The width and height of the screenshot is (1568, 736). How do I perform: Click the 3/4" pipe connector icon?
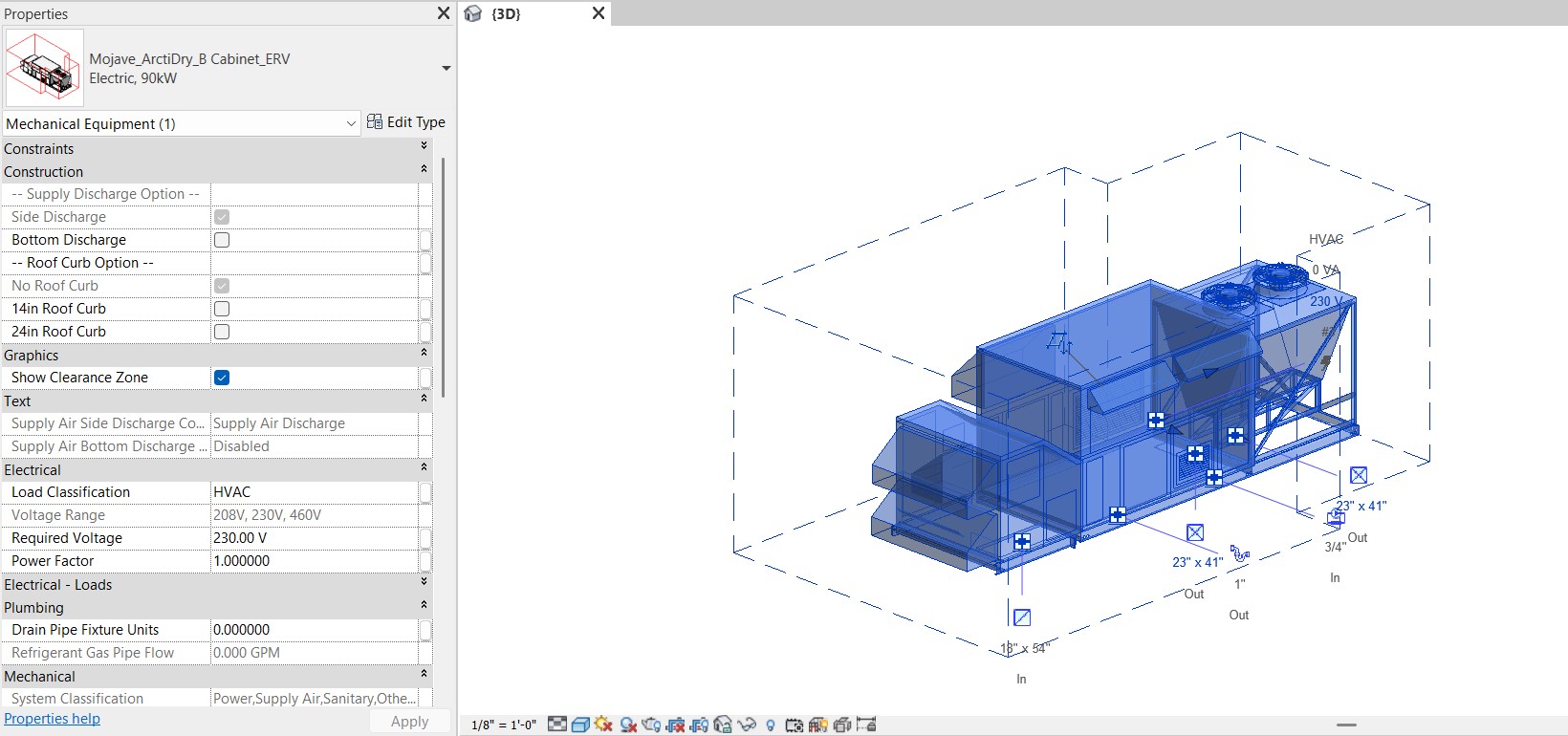pyautogui.click(x=1336, y=517)
